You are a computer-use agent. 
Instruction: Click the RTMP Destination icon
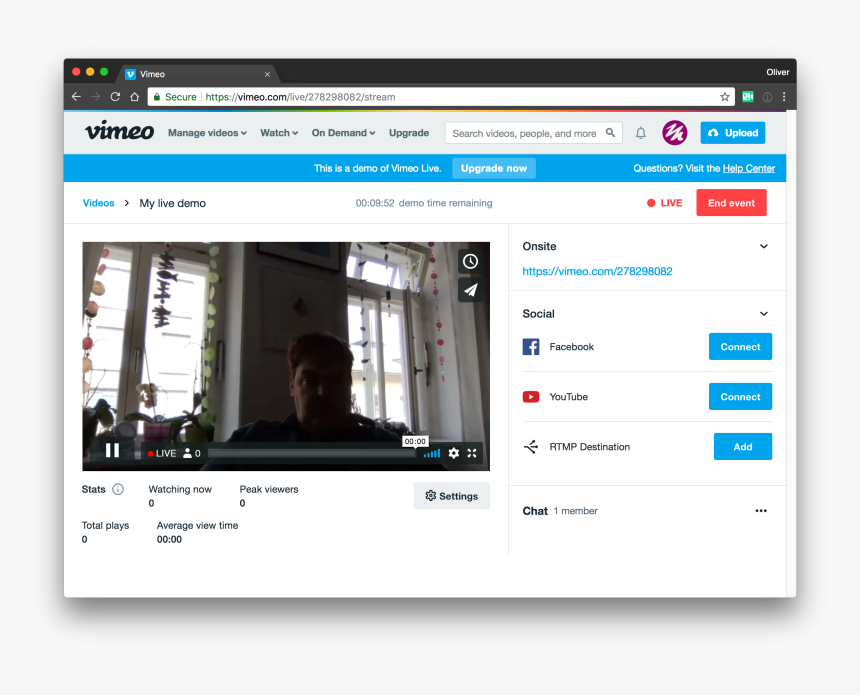(x=531, y=447)
